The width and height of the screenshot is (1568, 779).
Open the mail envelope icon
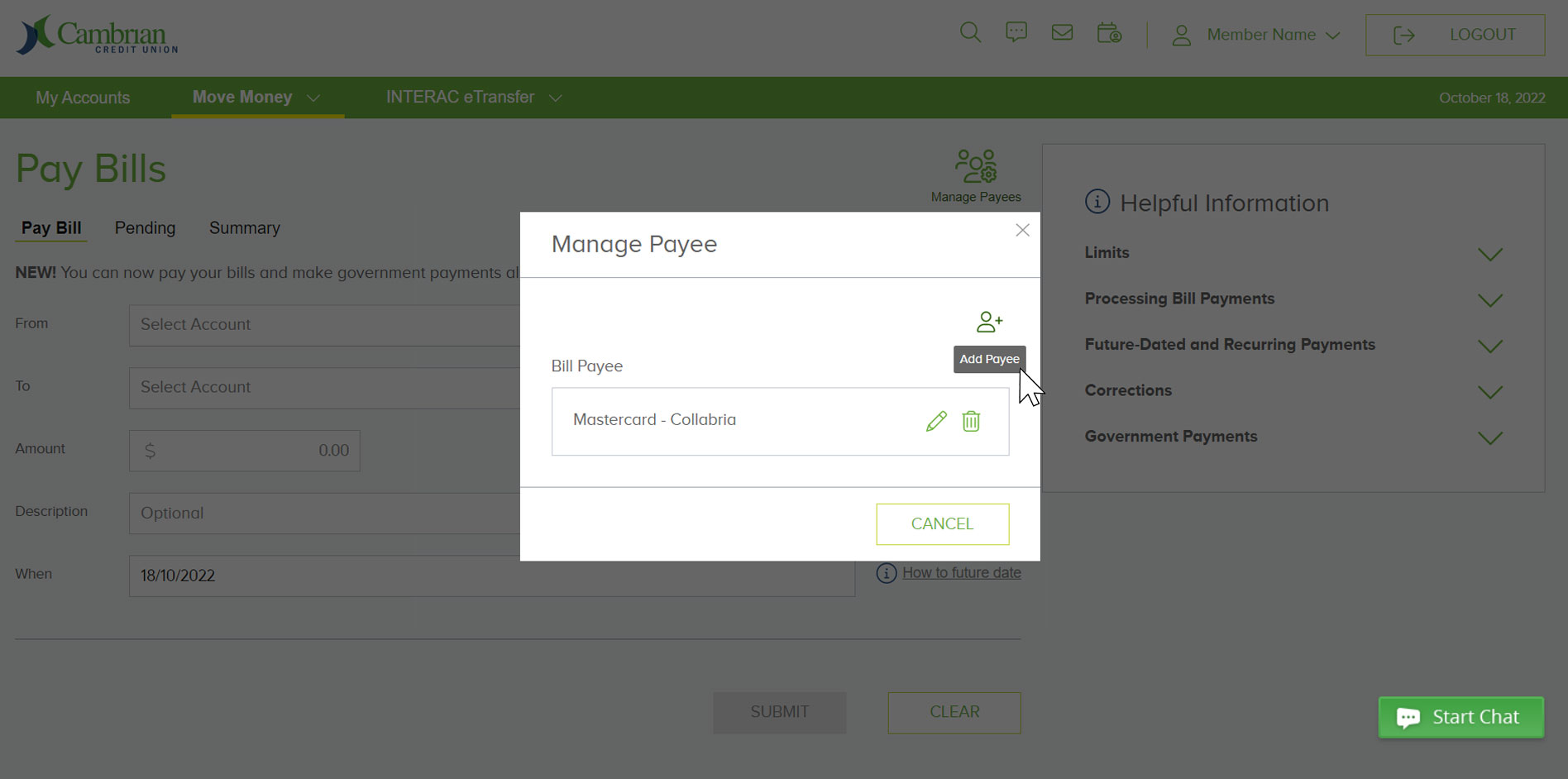pos(1062,33)
